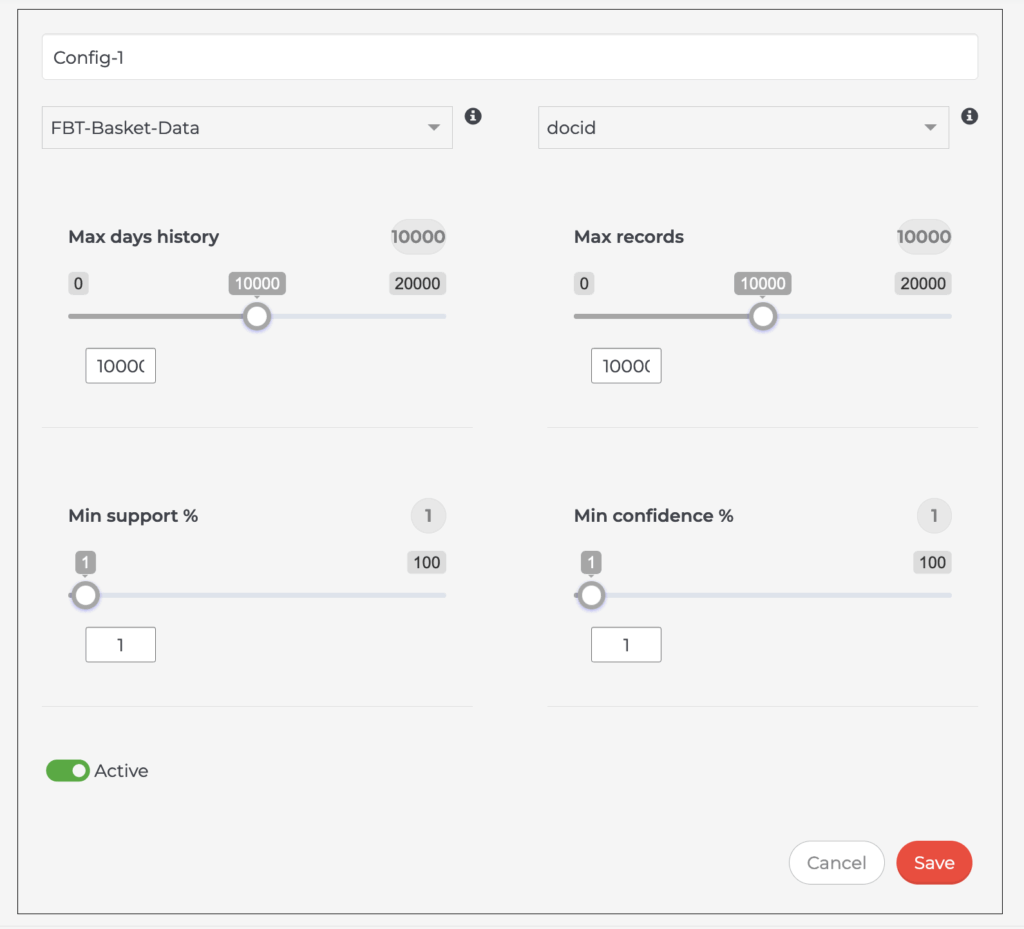This screenshot has width=1024, height=929.
Task: Focus the Config-1 name text field
Action: pyautogui.click(x=509, y=58)
